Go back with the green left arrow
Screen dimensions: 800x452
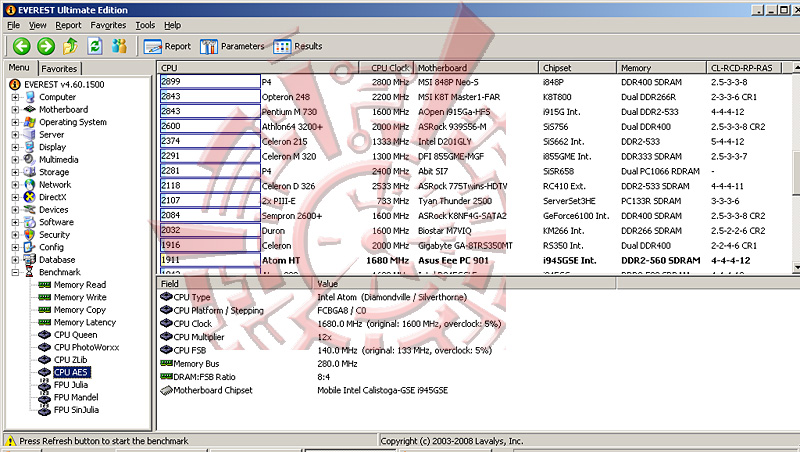coord(21,46)
